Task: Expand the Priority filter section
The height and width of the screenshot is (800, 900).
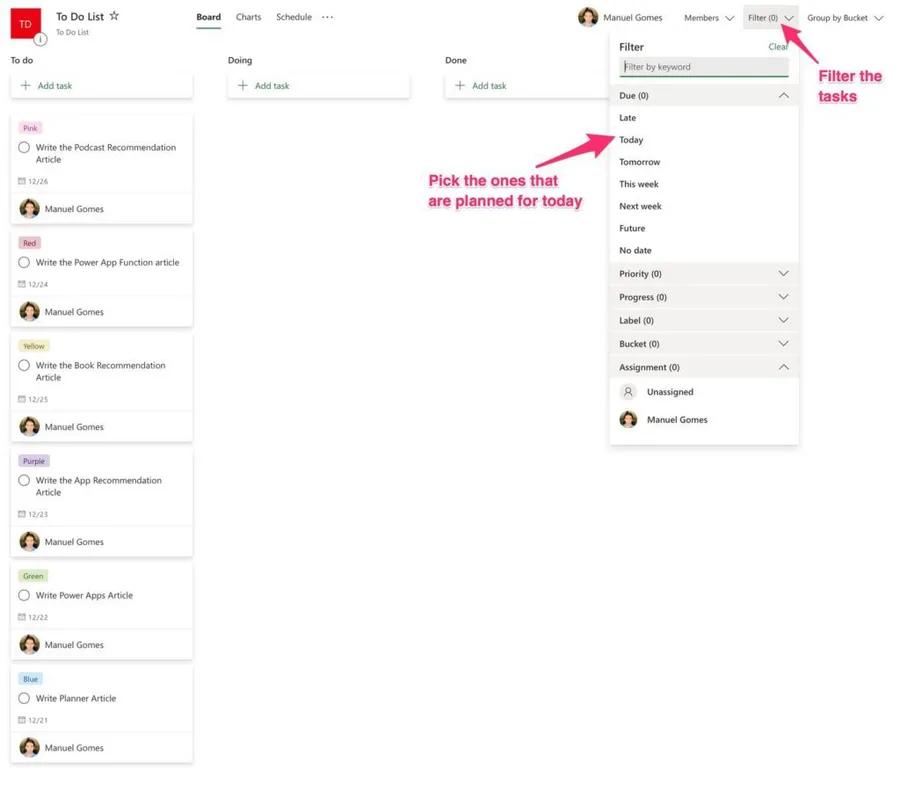Action: point(783,274)
